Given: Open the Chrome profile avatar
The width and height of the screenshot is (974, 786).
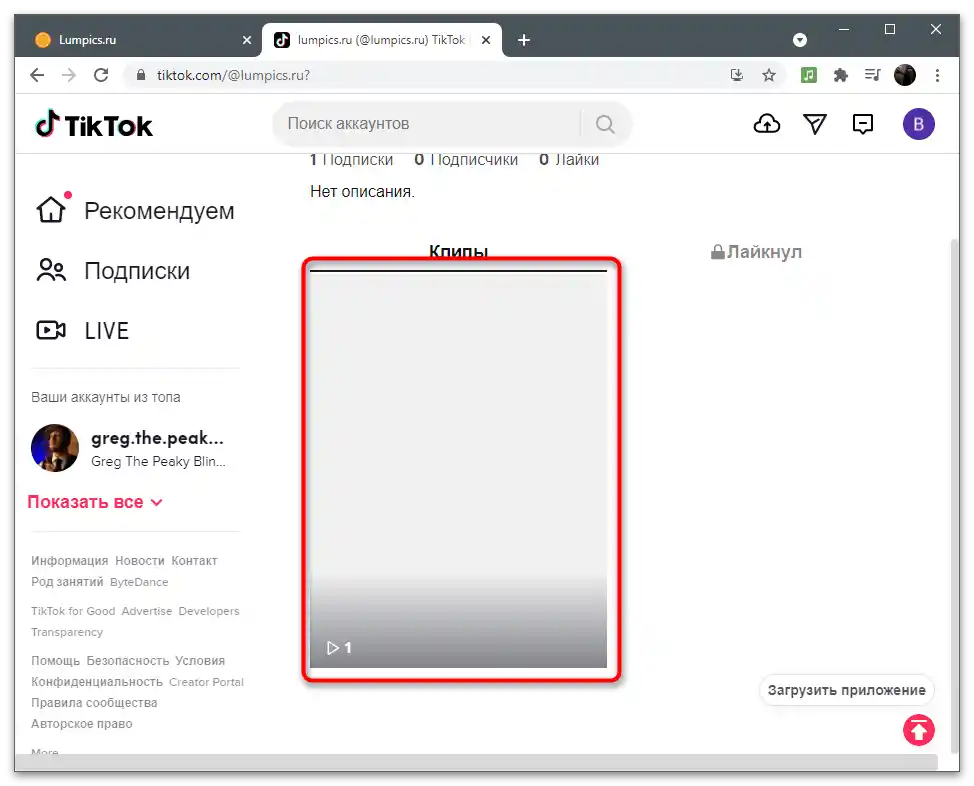Looking at the screenshot, I should (904, 75).
